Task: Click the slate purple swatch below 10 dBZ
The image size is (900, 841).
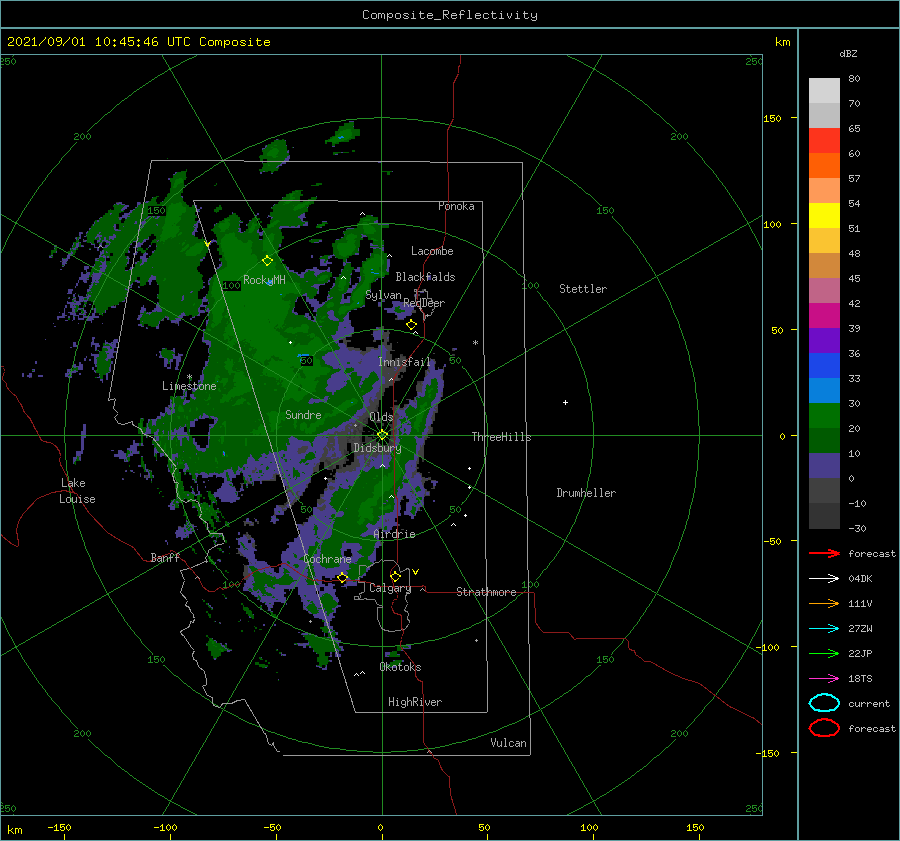Action: click(x=824, y=466)
